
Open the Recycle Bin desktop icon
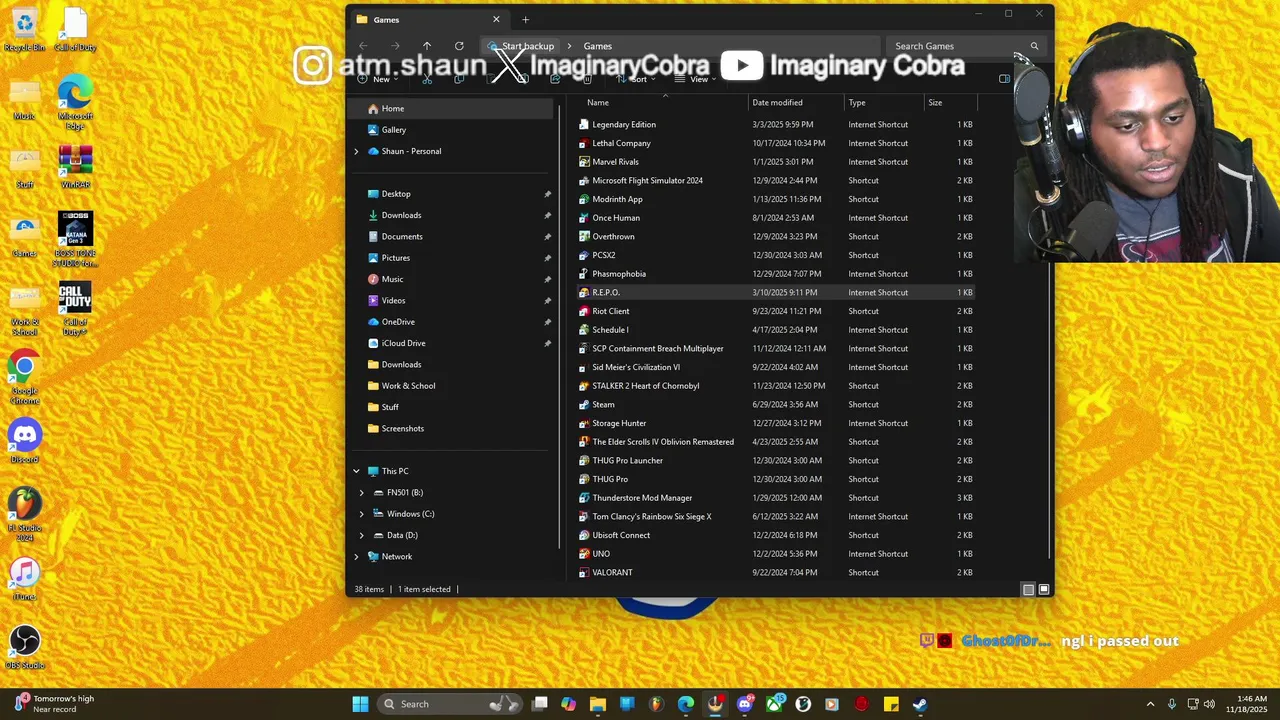[24, 30]
